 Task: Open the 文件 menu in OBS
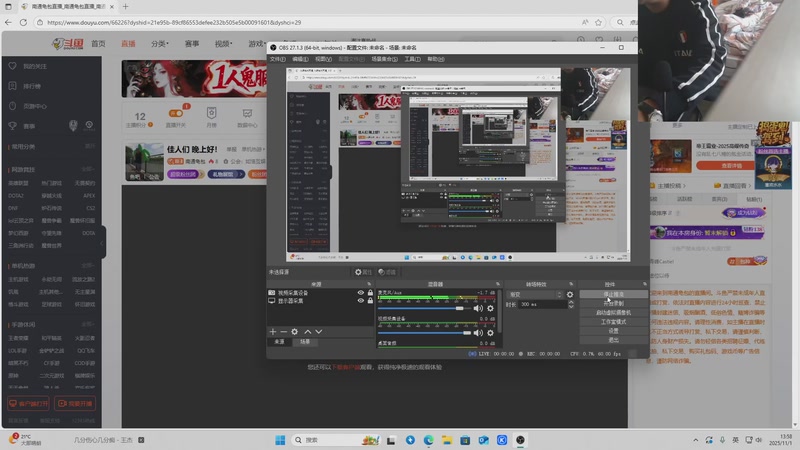(278, 59)
